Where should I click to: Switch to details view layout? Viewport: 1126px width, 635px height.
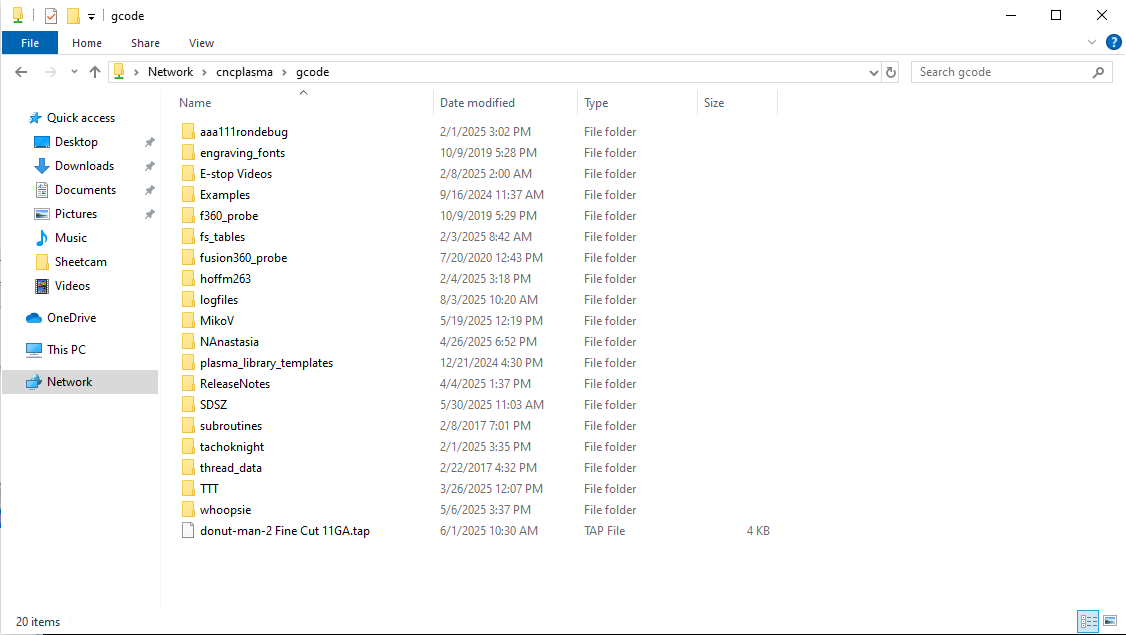pos(1088,621)
